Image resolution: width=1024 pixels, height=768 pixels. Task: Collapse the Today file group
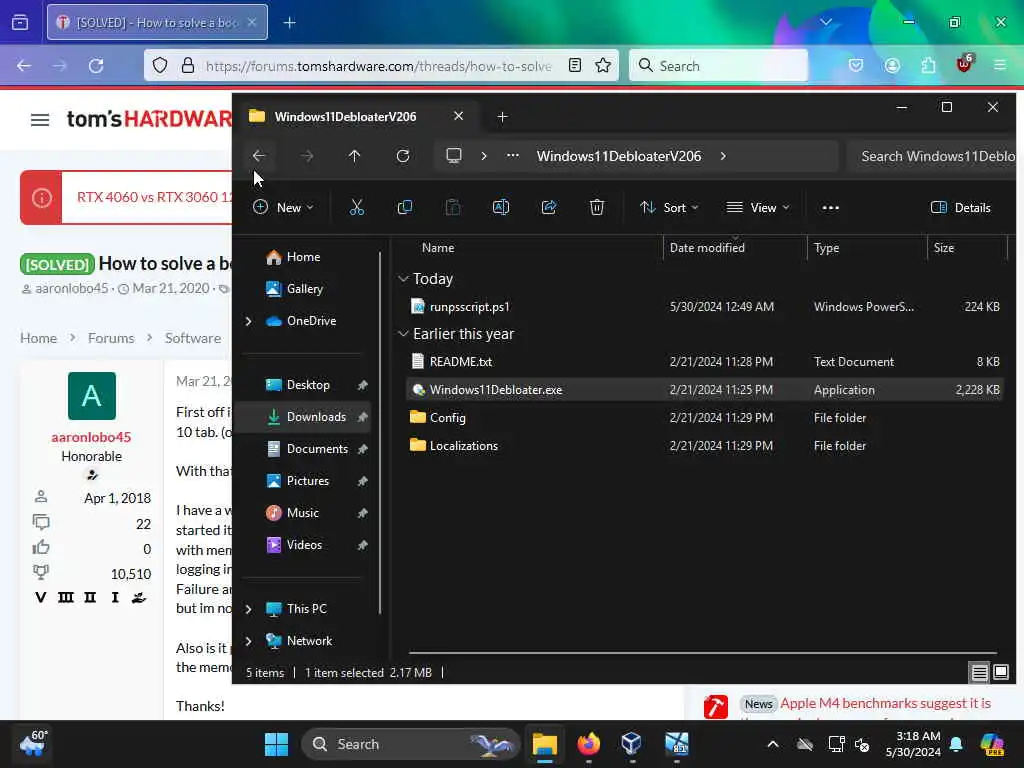[404, 279]
